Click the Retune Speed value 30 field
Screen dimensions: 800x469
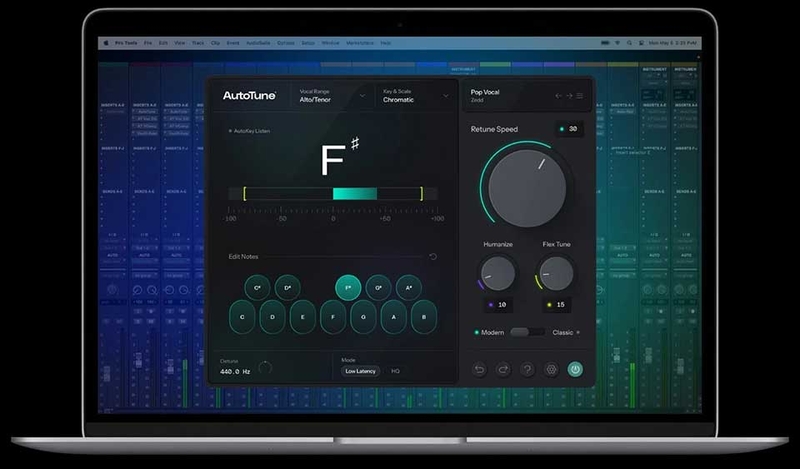569,129
